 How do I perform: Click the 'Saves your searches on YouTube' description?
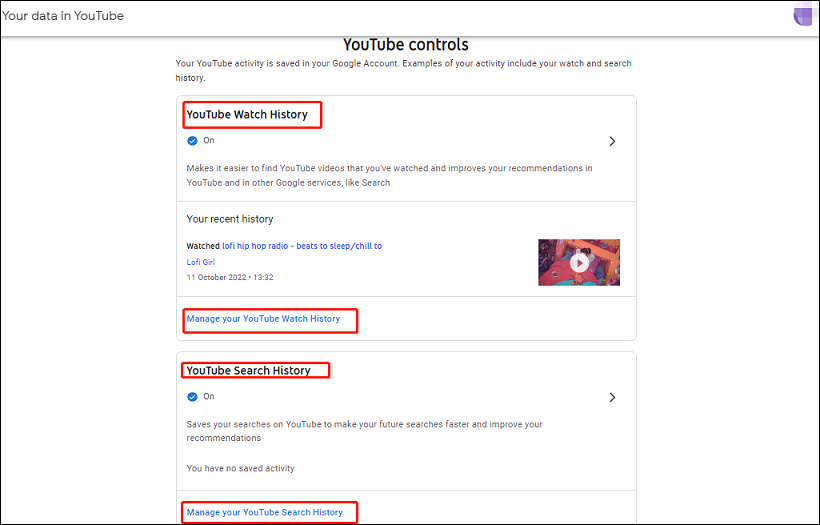[x=365, y=431]
